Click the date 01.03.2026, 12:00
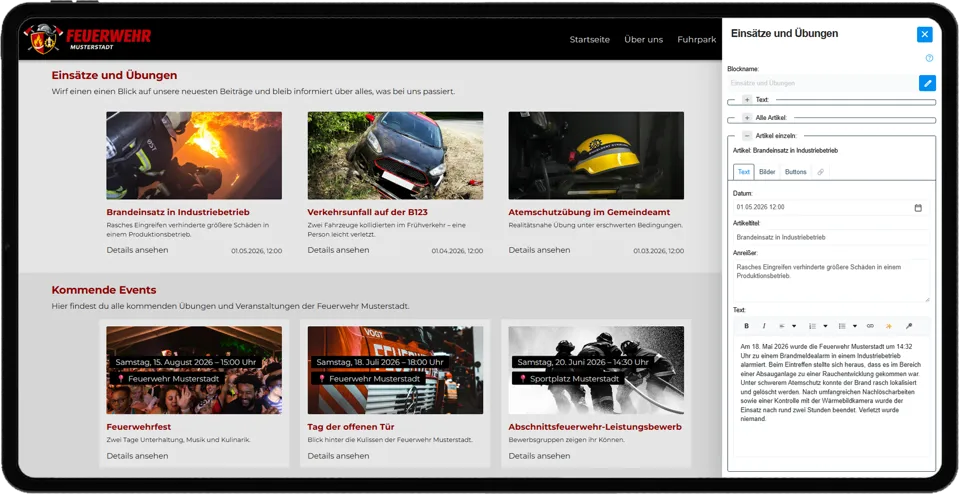Screen dimensions: 960x494 (x=658, y=251)
